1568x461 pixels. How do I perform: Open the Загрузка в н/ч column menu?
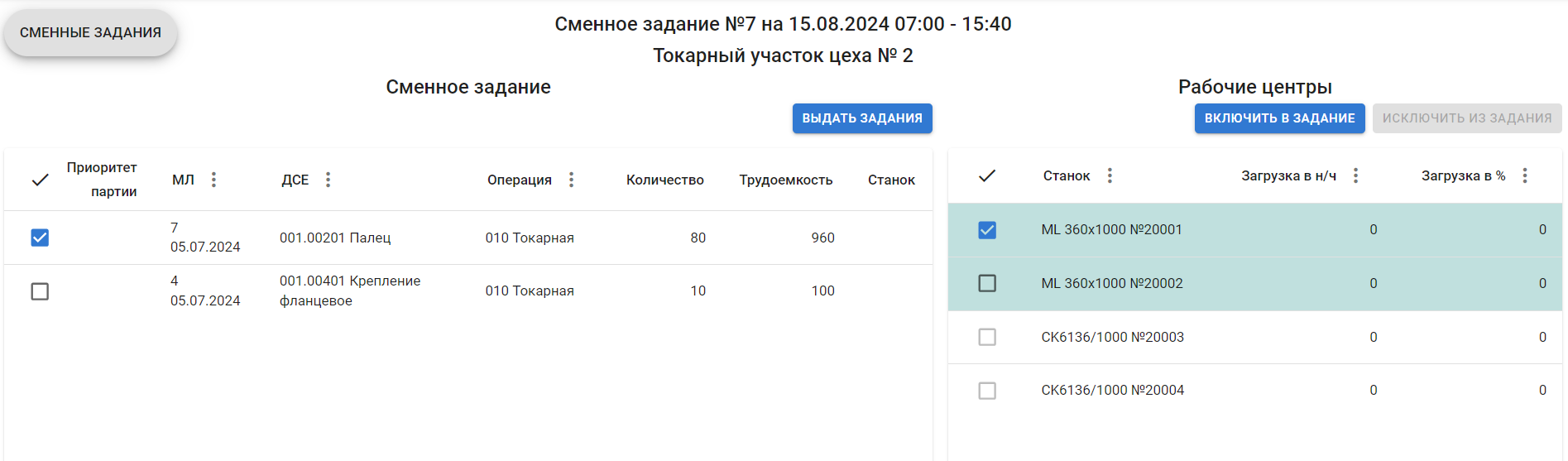[1355, 175]
